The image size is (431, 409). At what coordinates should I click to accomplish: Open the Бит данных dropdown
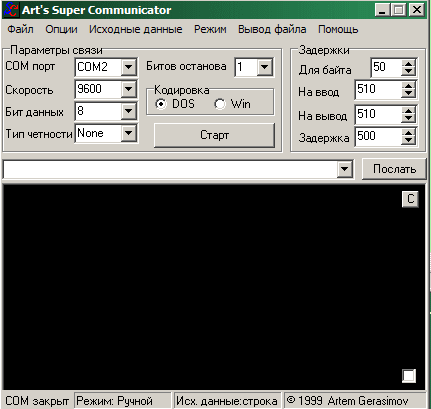128,111
